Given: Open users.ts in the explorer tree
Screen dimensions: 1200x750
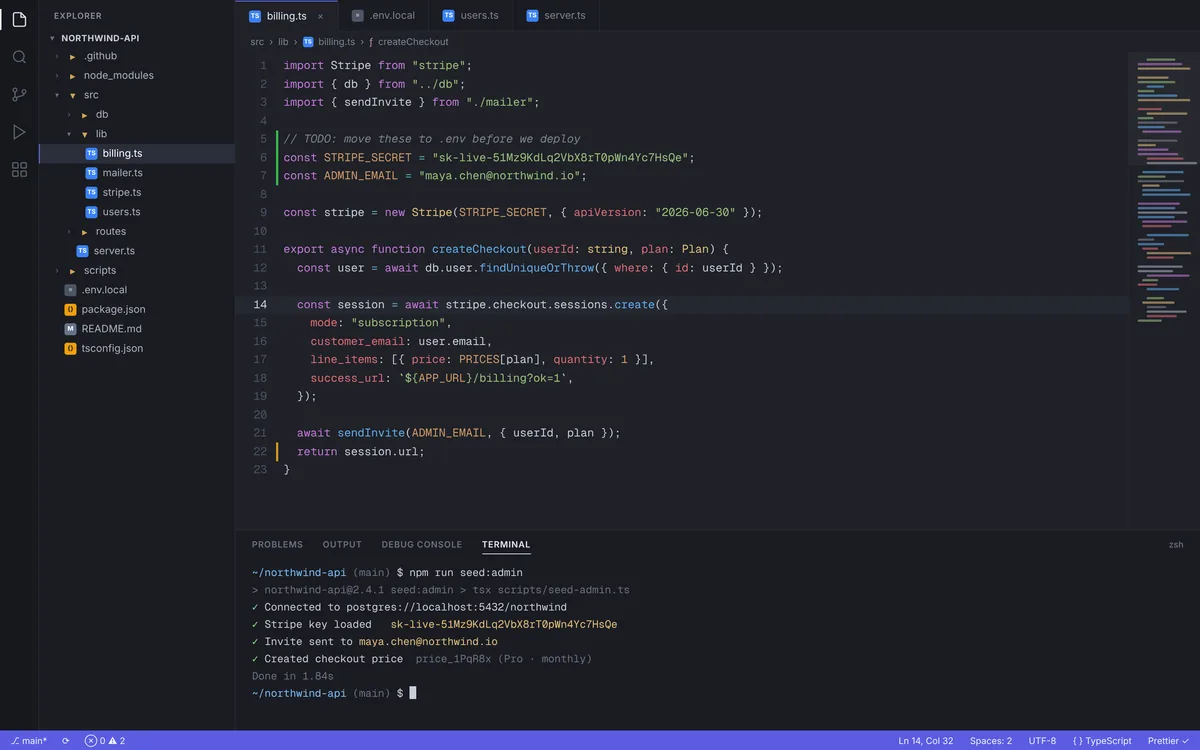Looking at the screenshot, I should [x=136, y=212].
